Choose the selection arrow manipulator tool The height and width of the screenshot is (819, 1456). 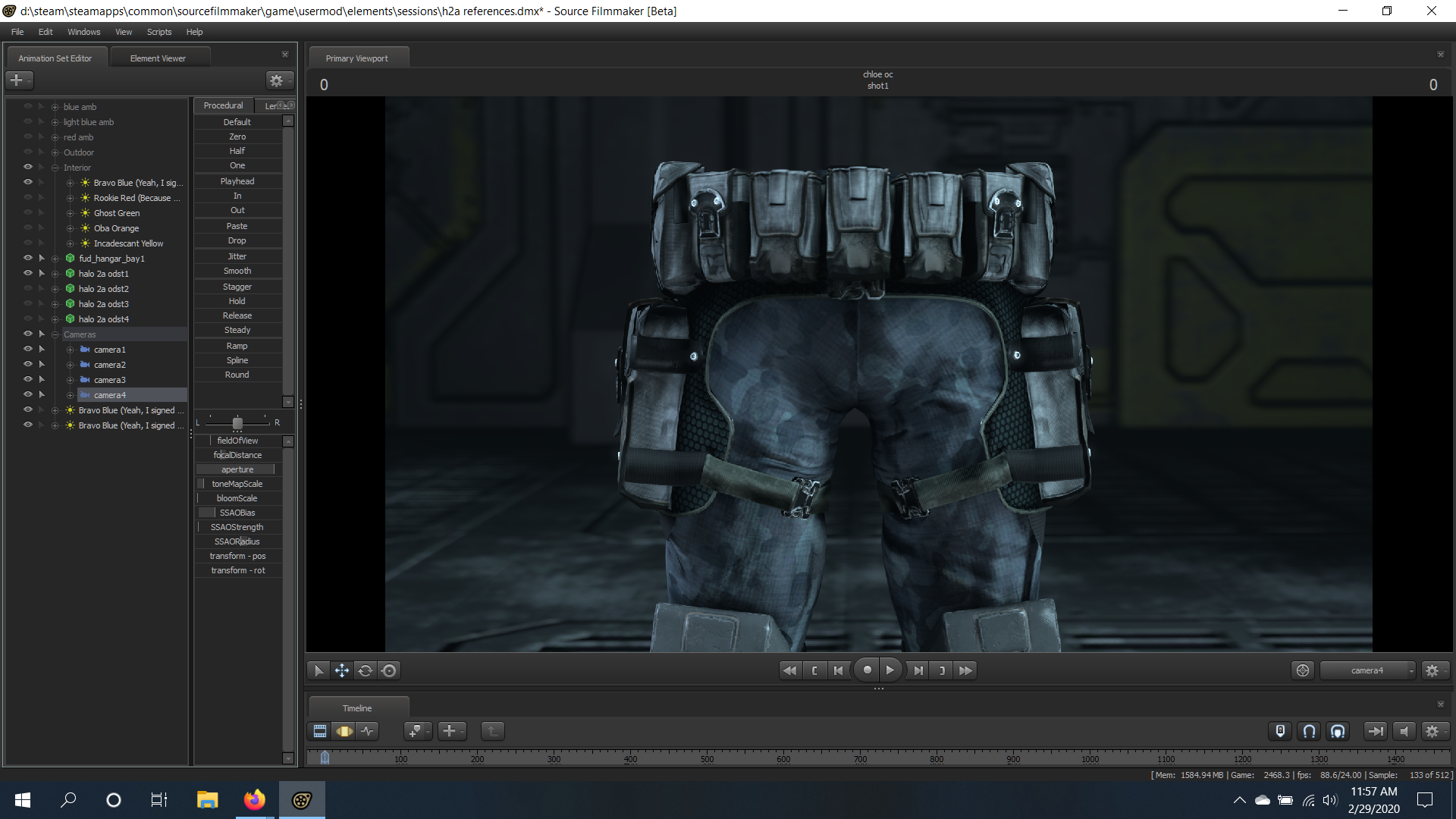pos(318,670)
